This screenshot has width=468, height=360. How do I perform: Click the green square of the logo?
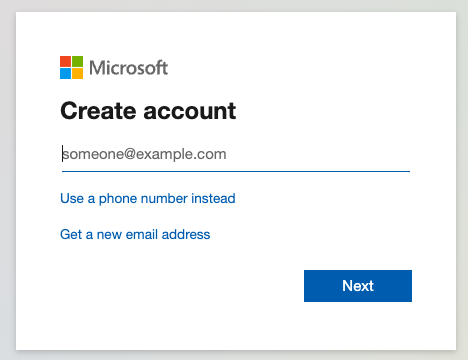click(78, 61)
